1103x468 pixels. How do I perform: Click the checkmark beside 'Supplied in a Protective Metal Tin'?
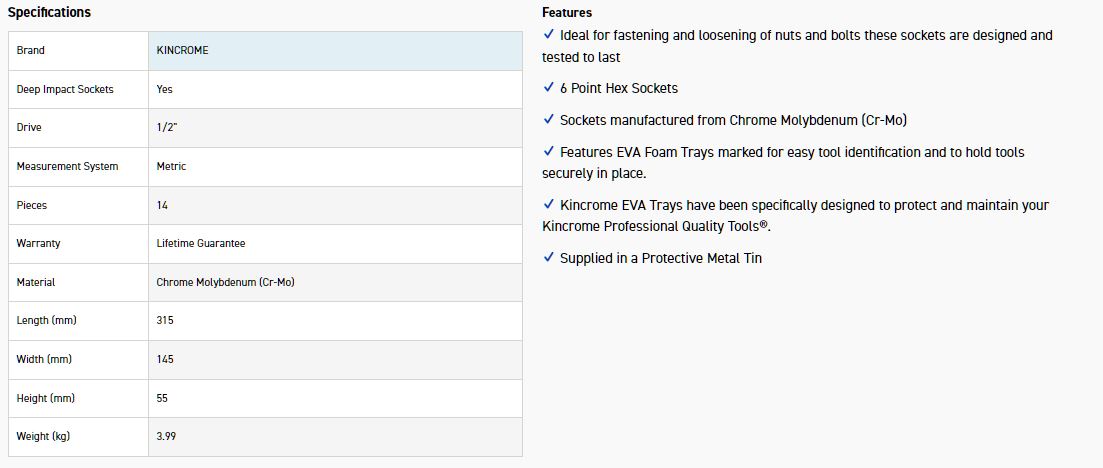548,258
